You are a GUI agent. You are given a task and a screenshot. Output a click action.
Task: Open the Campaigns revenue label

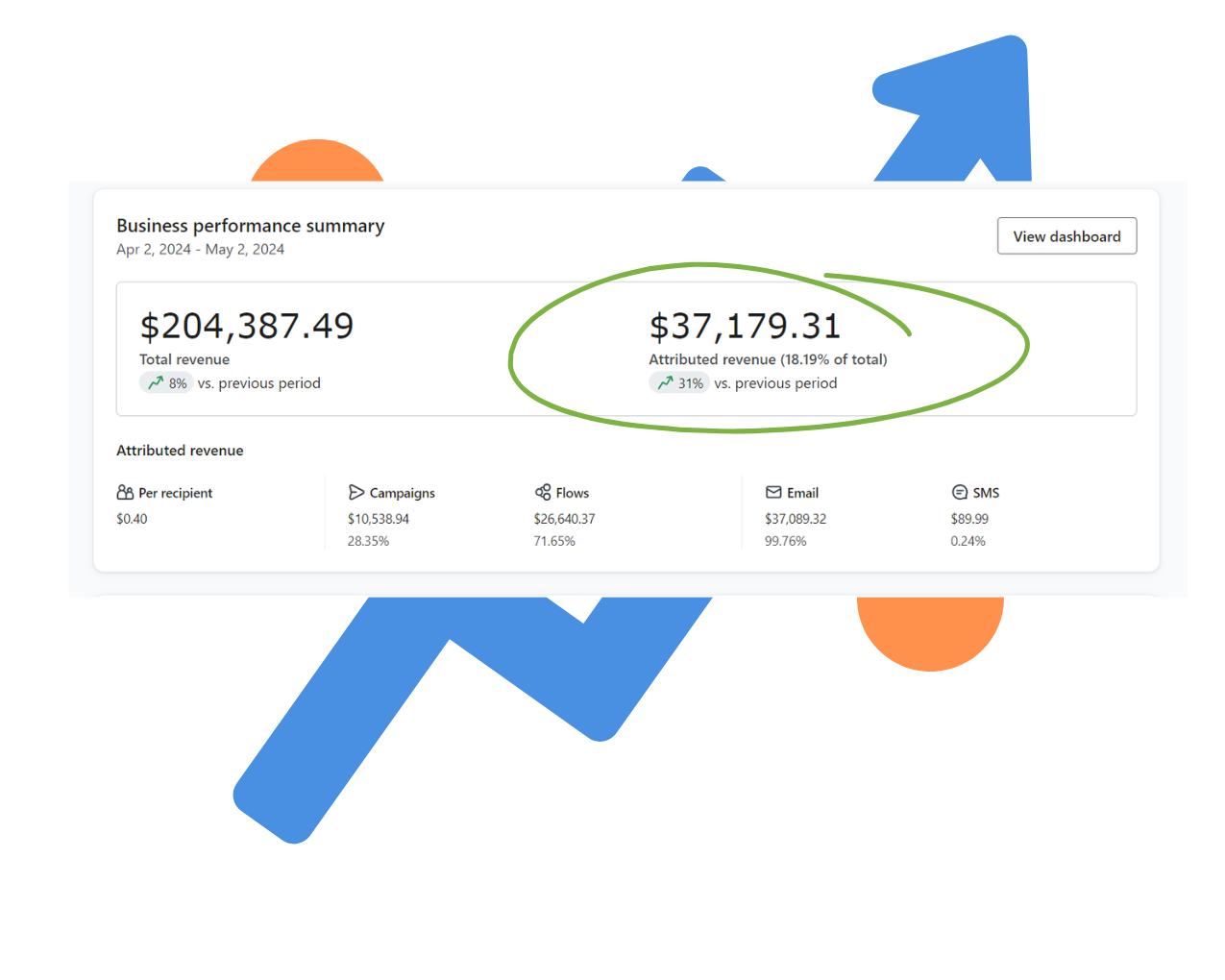(x=402, y=493)
